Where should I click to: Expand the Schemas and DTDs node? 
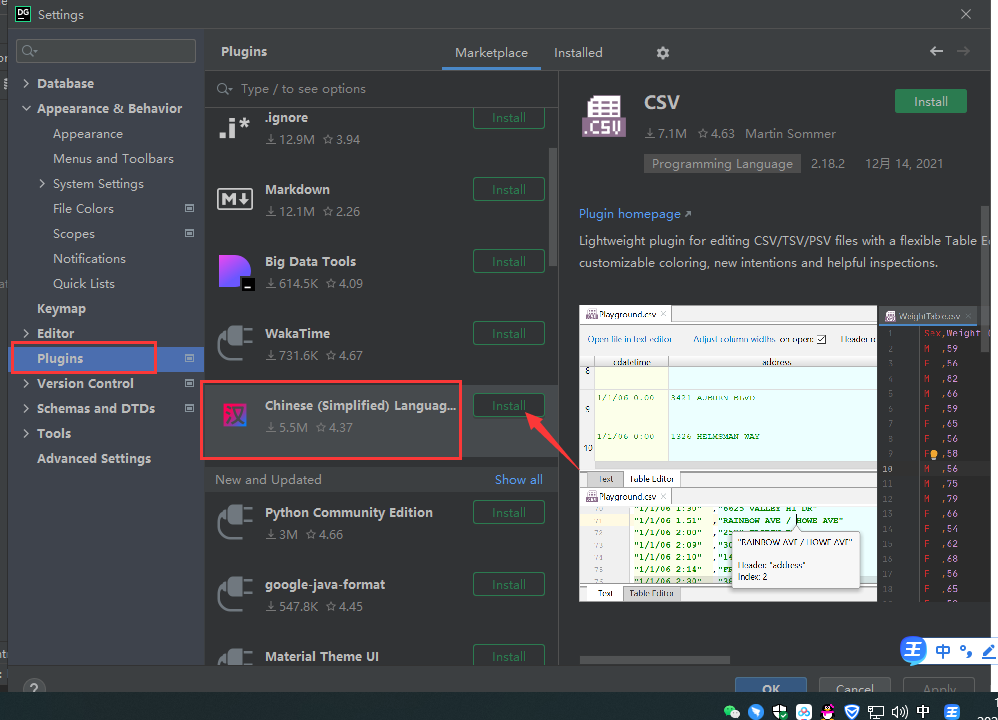coord(26,408)
